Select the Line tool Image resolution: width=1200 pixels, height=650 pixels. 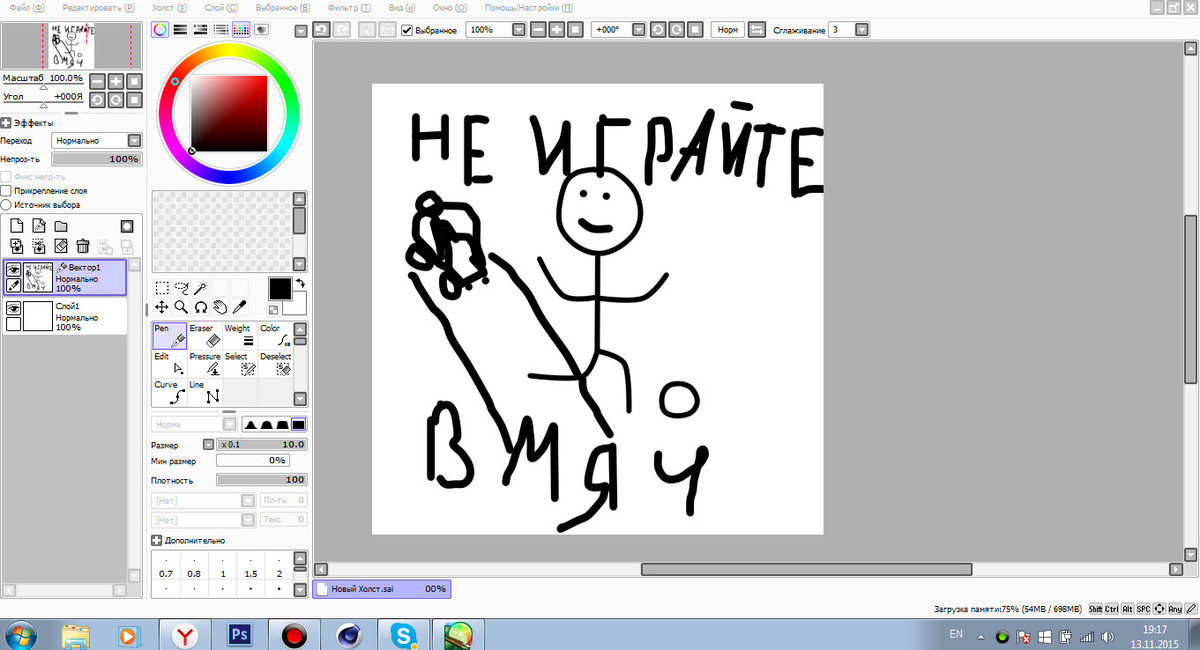(206, 391)
